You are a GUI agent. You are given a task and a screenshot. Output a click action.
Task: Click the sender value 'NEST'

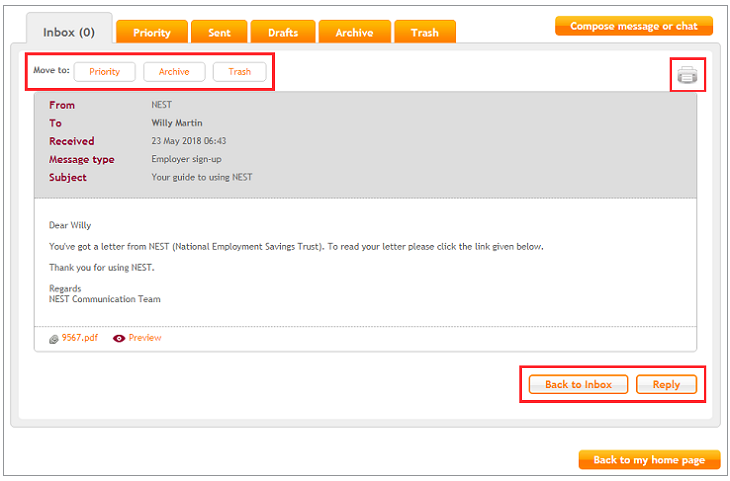(162, 105)
